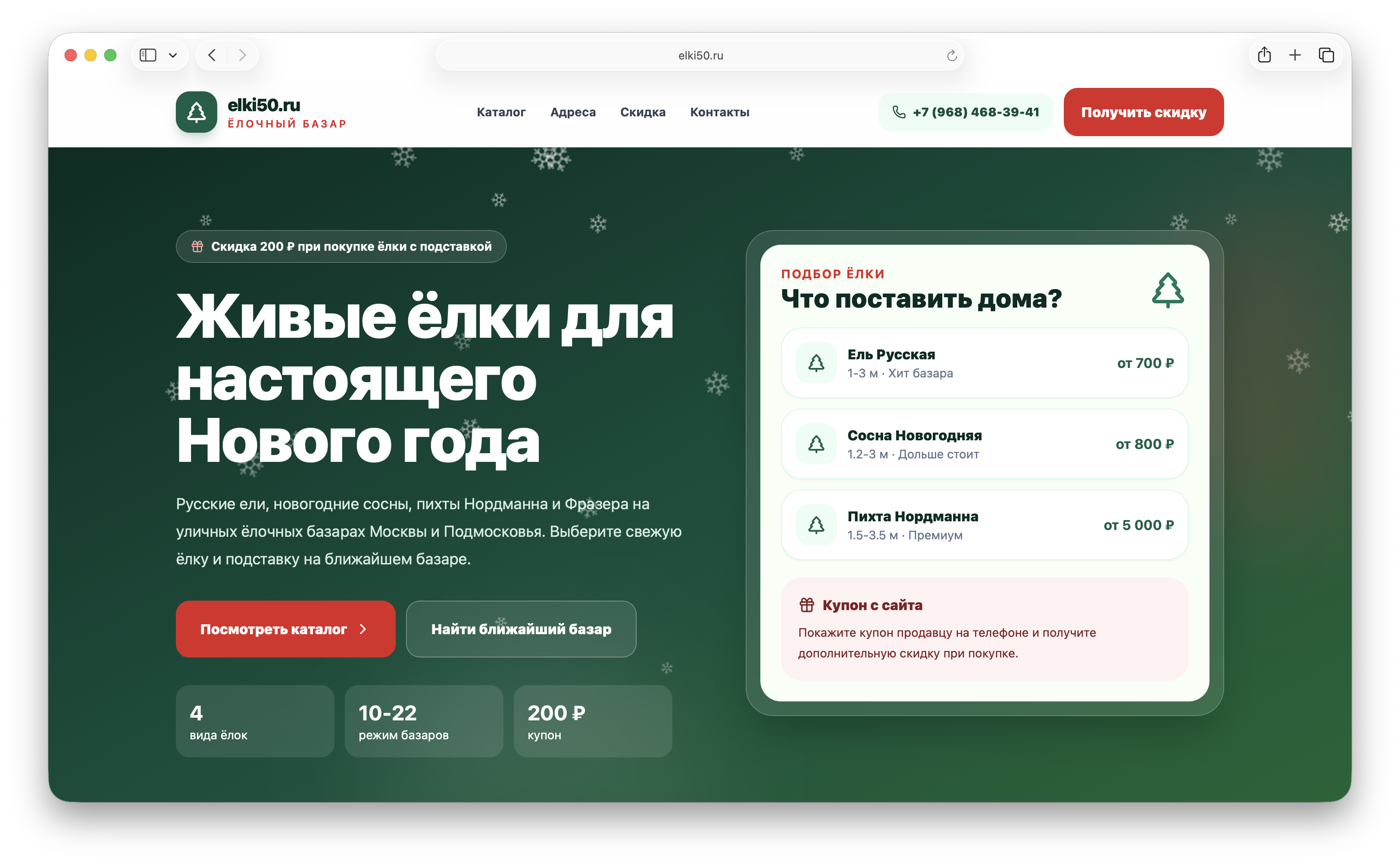Viewport: 1400px width, 866px height.
Task: Select the Сосна Новогодняя name
Action: [x=914, y=435]
